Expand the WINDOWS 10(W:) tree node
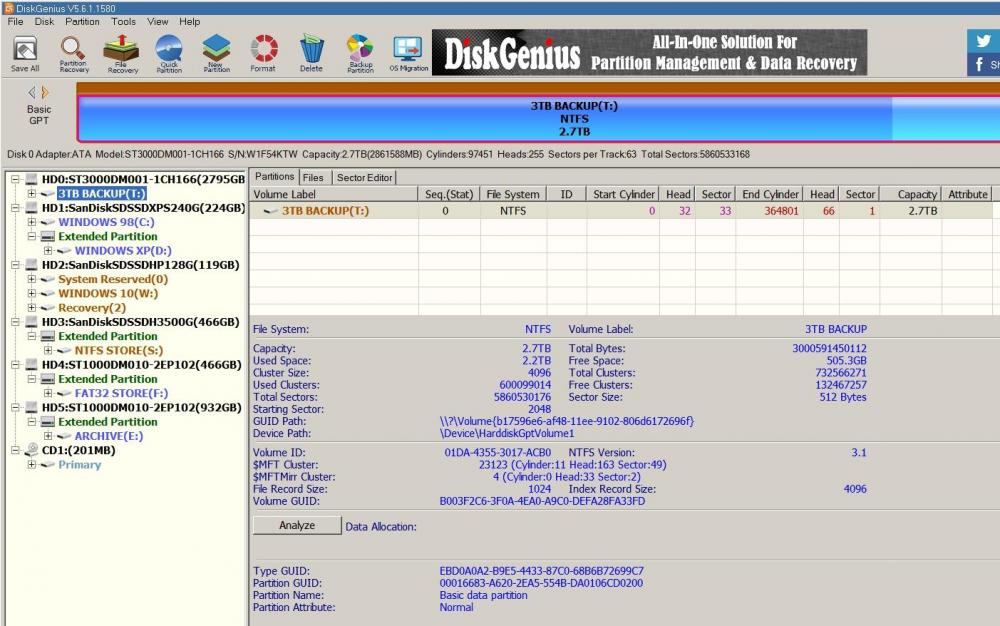The height and width of the screenshot is (626, 1000). (x=31, y=293)
